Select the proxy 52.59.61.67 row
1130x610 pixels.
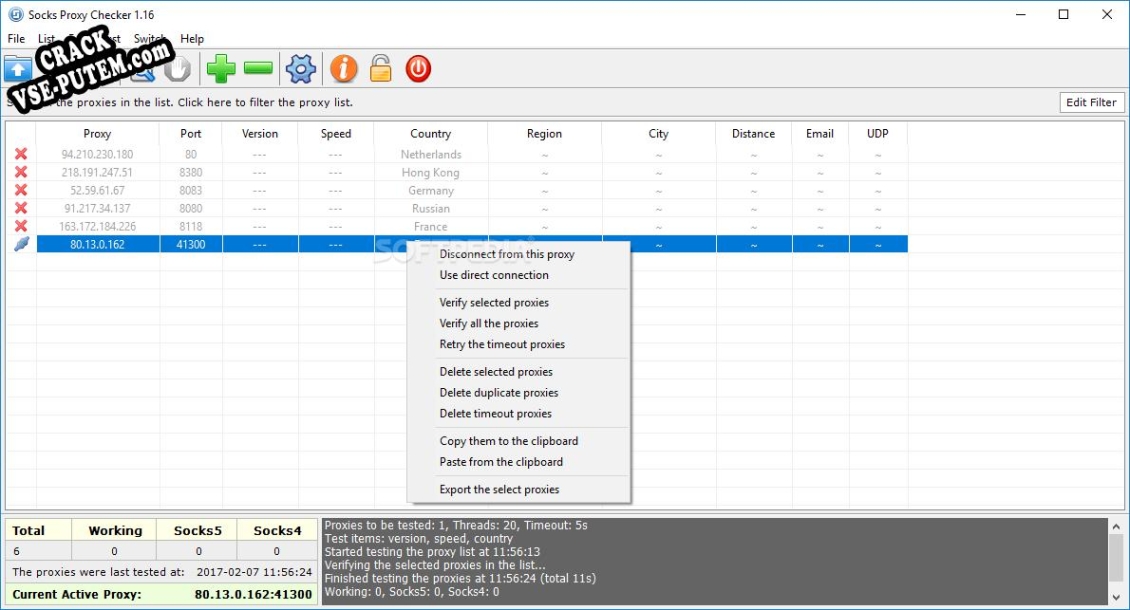(x=458, y=190)
